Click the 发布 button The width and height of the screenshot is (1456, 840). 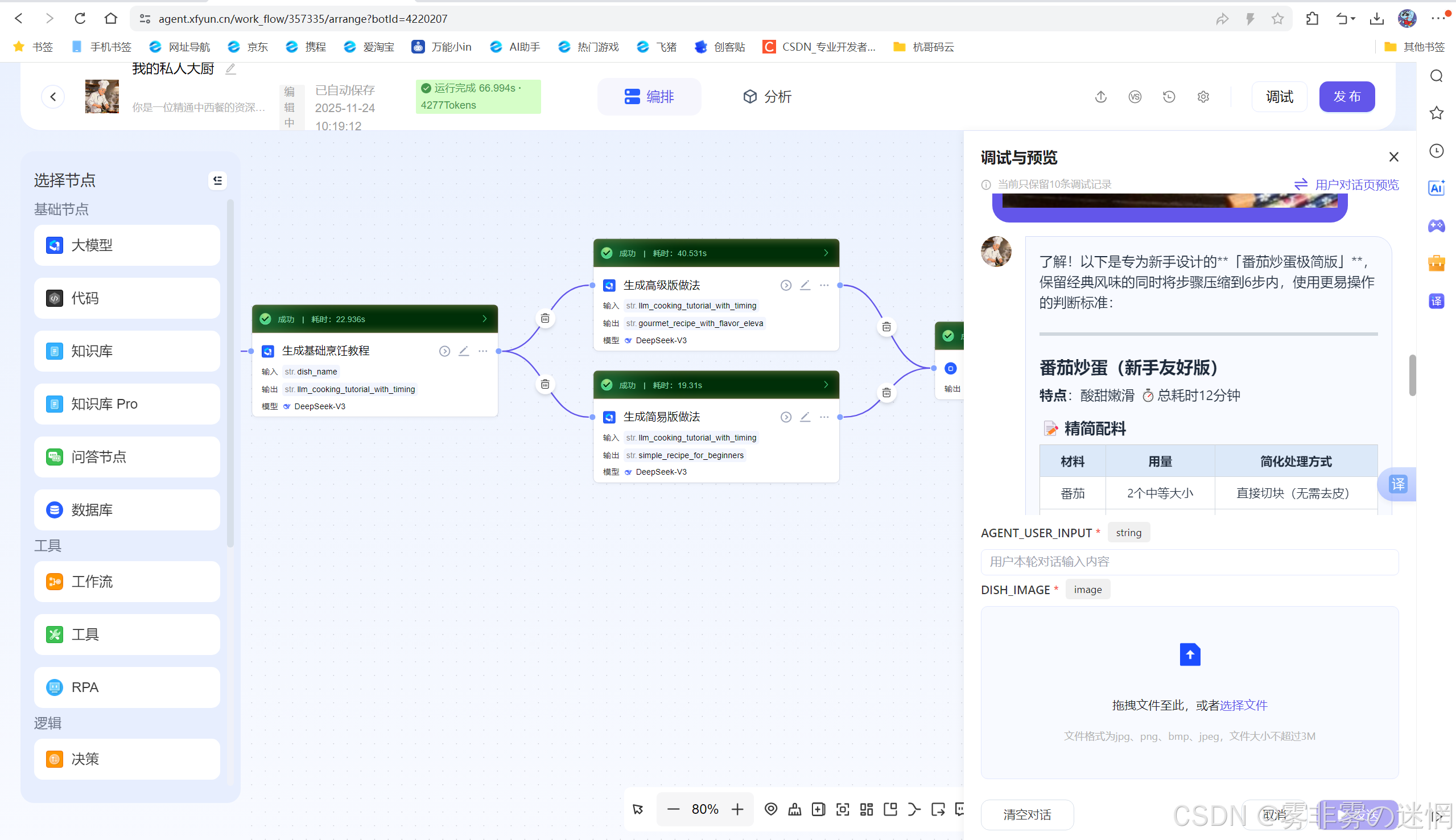[x=1346, y=97]
